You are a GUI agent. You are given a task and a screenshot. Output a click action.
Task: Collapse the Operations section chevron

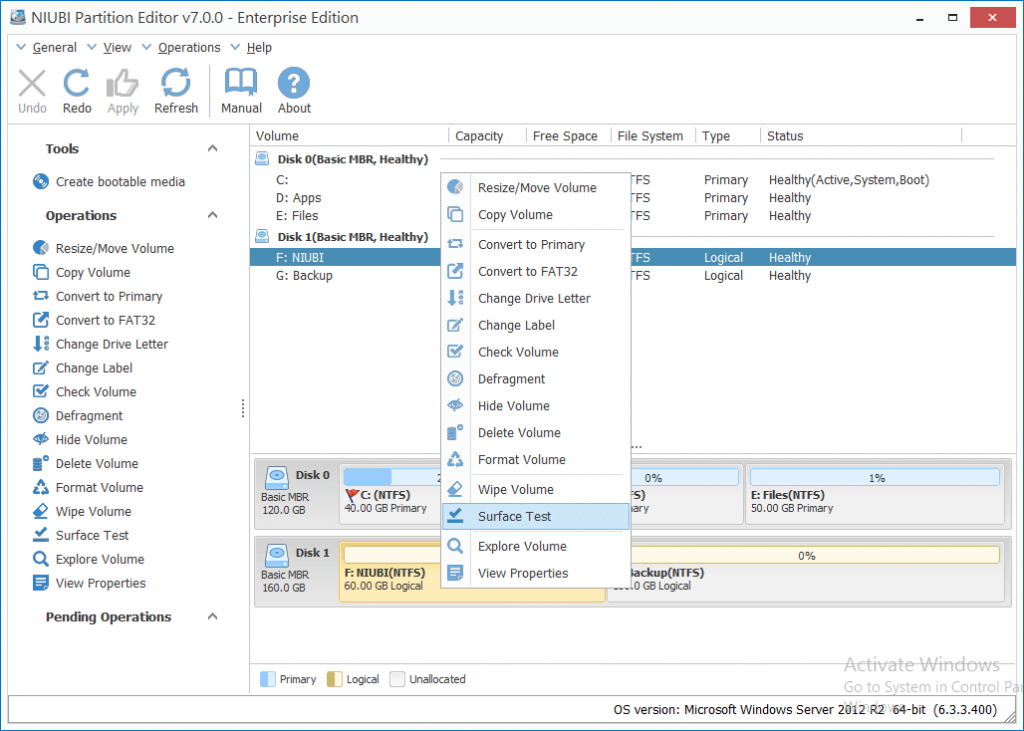click(212, 216)
